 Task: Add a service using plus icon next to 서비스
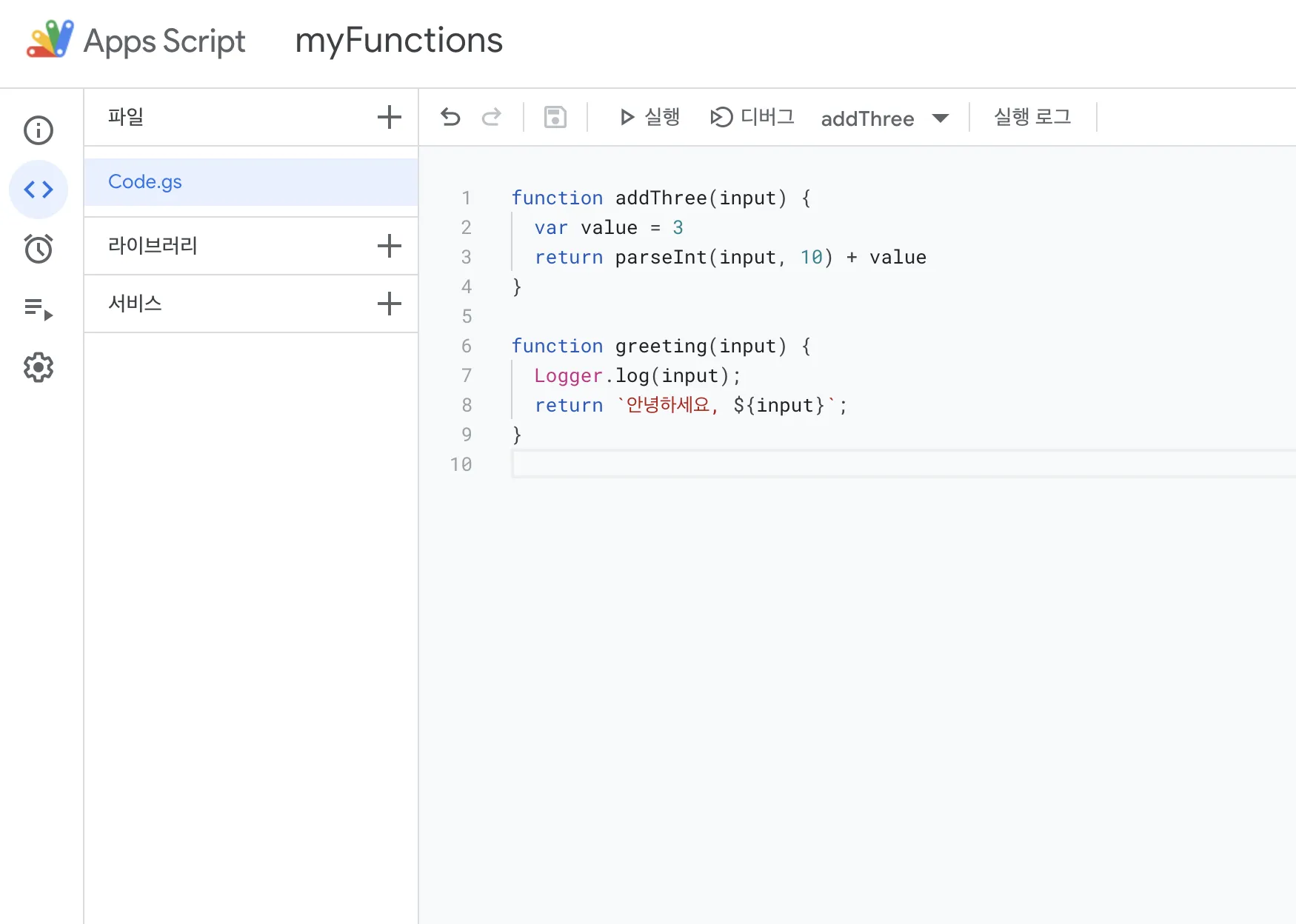390,304
